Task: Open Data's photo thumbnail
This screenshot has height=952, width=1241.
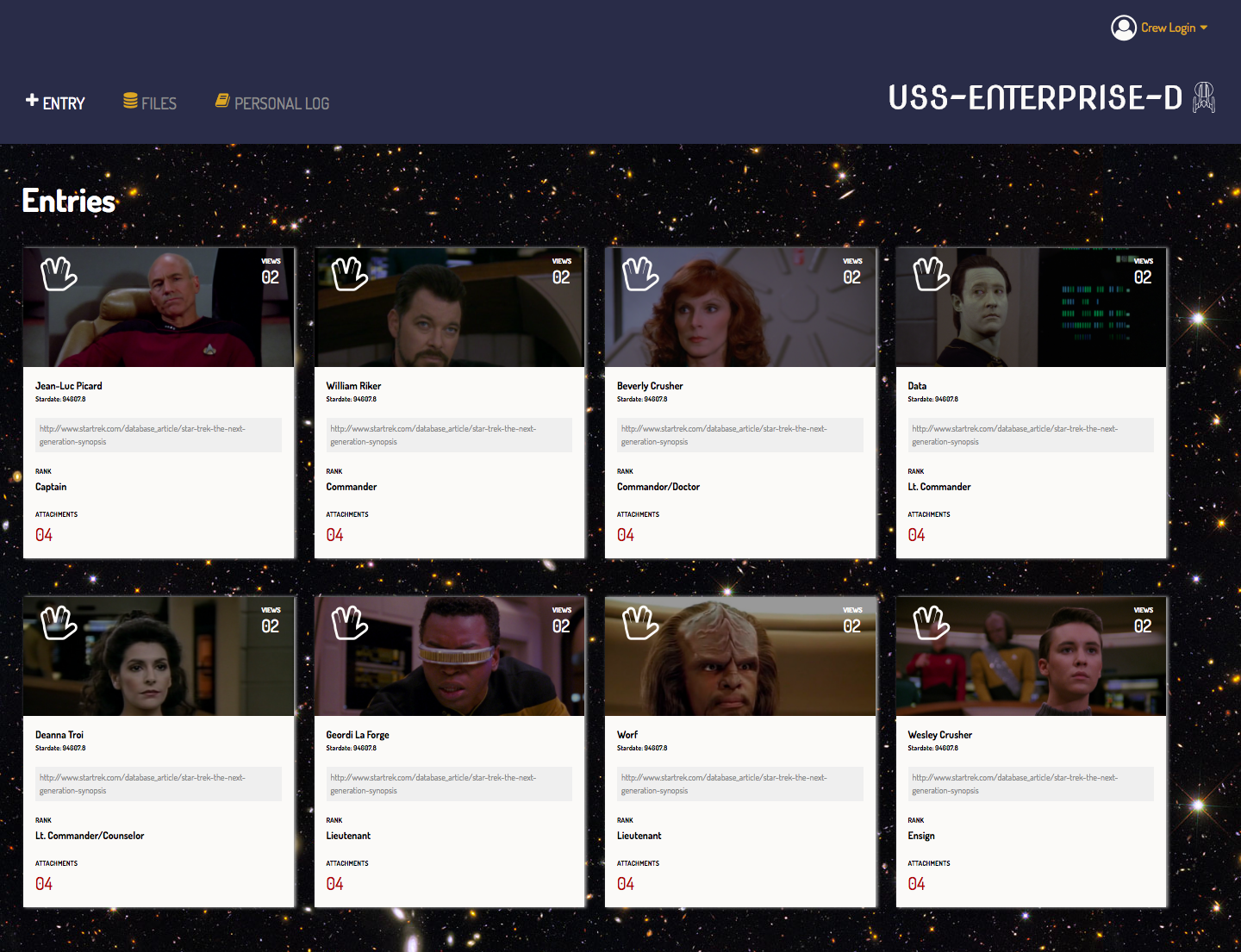Action: pyautogui.click(x=1031, y=308)
